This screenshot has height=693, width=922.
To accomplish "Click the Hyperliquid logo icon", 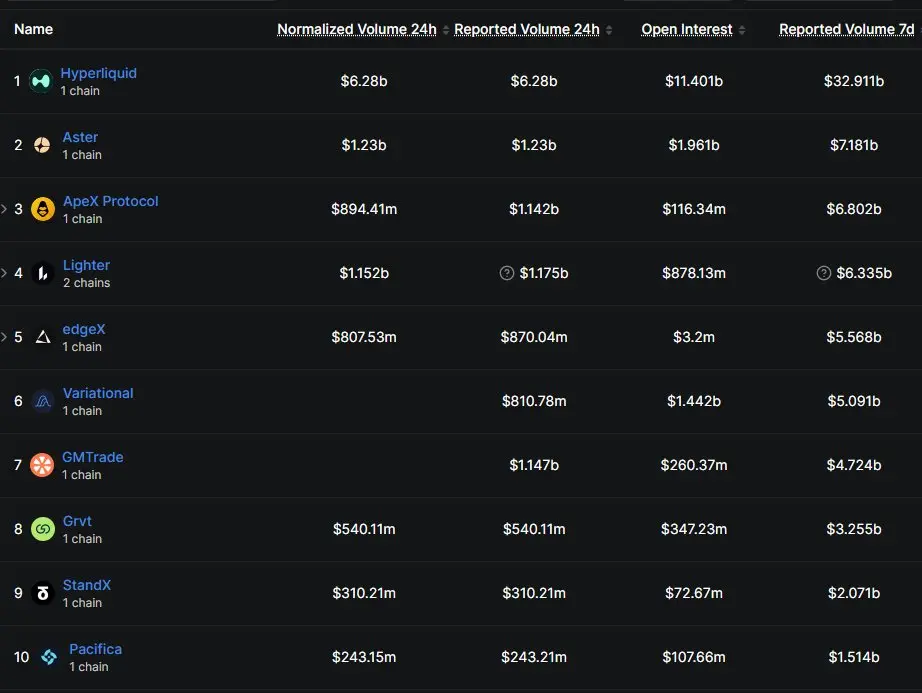I will coord(41,81).
